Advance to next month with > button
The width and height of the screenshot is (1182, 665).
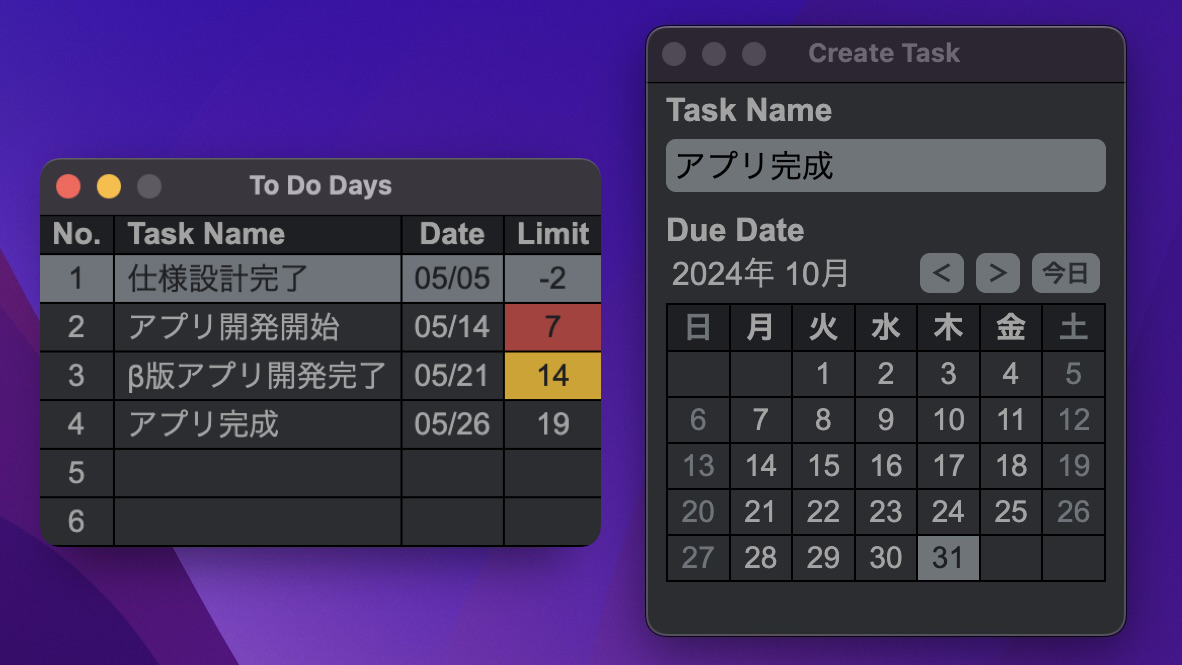[997, 273]
